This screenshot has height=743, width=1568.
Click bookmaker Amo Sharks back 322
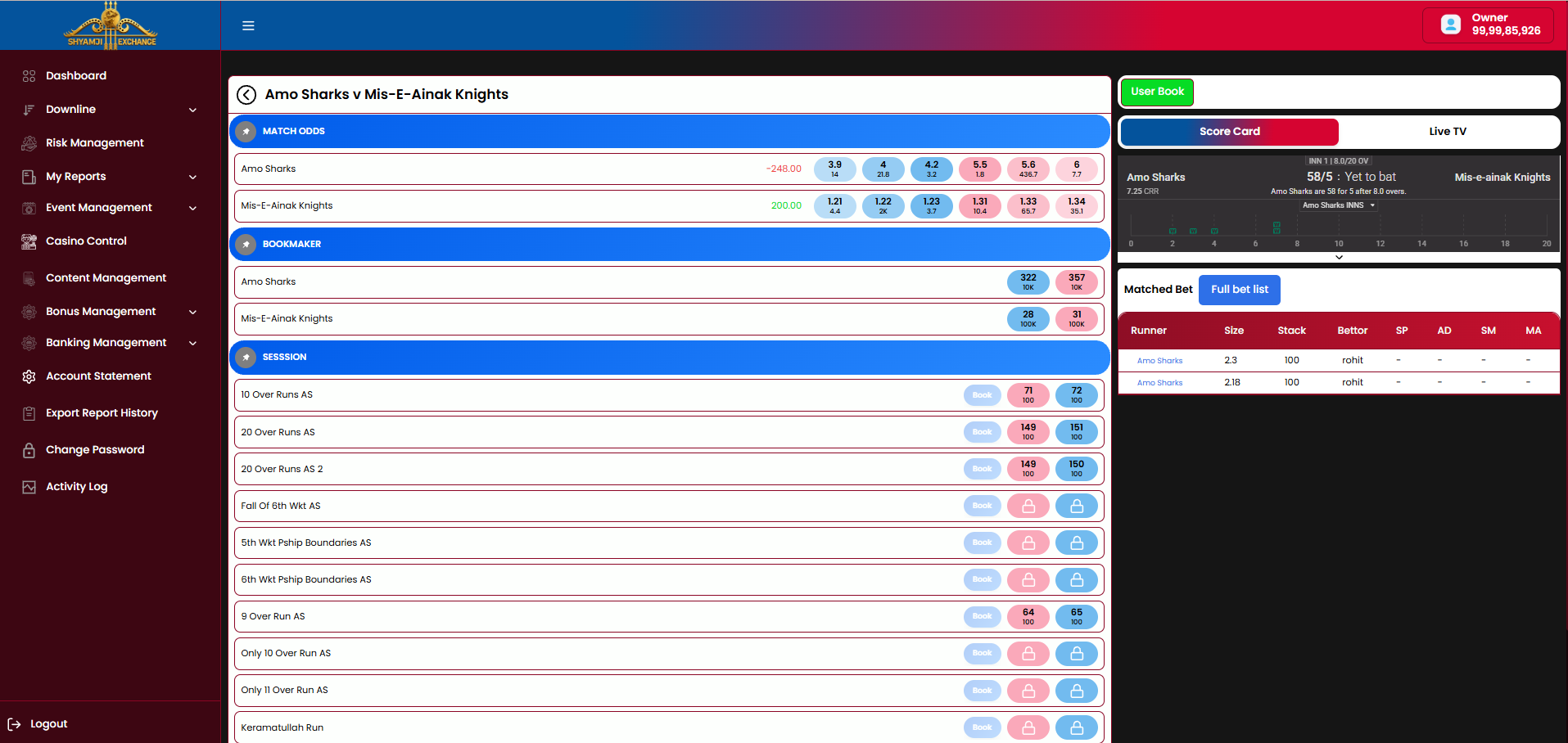(x=1028, y=282)
